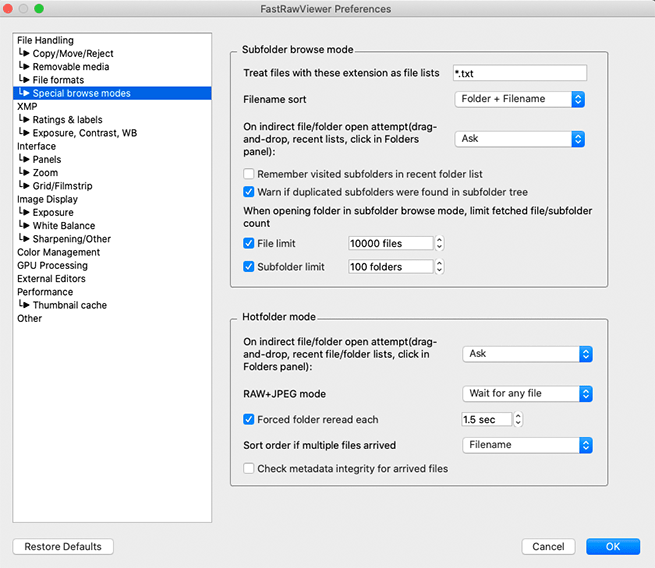Go to the Thumbnail cache settings
Image resolution: width=655 pixels, height=568 pixels.
click(69, 305)
